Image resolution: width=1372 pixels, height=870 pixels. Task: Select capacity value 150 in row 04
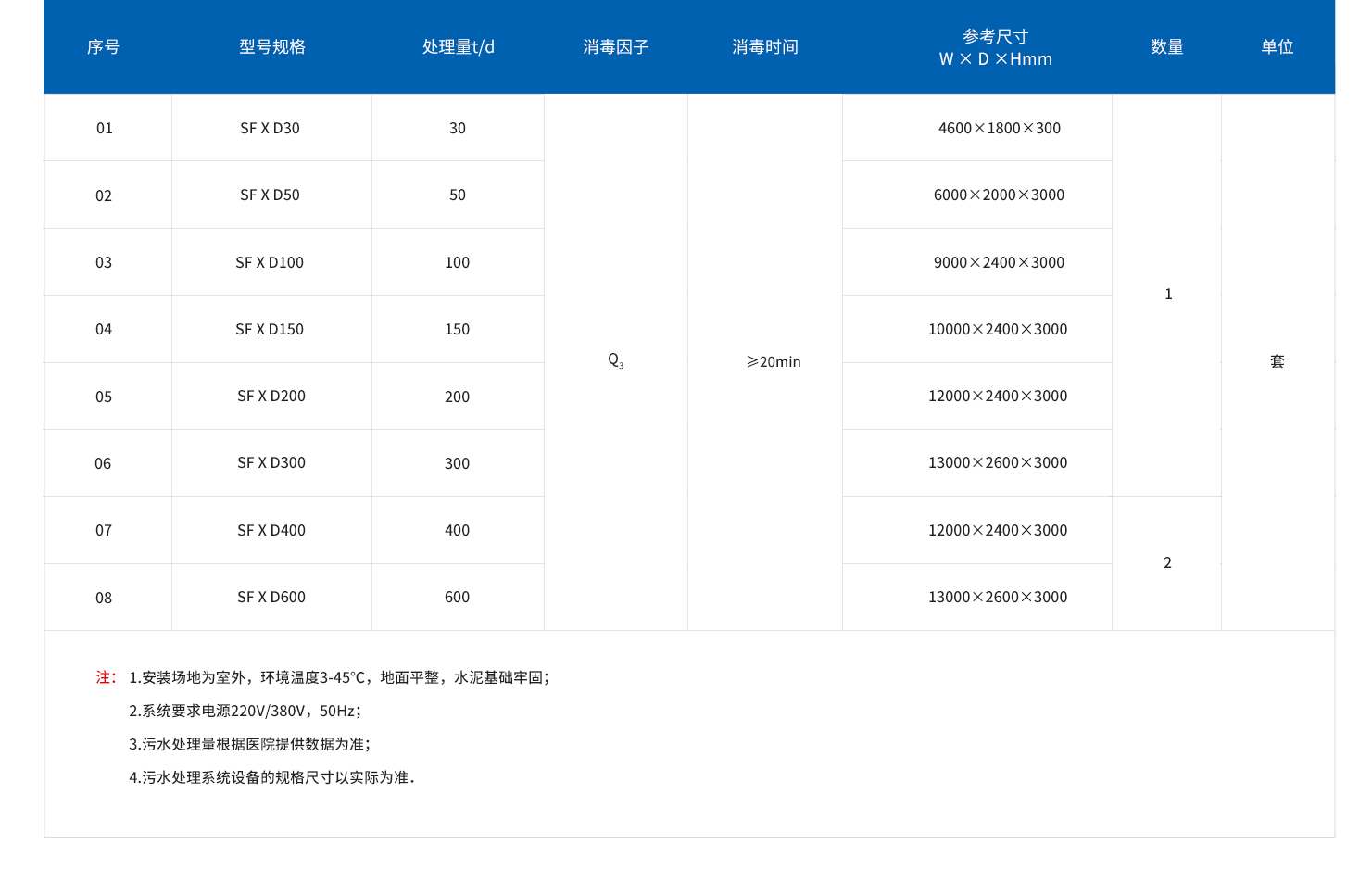pos(458,330)
